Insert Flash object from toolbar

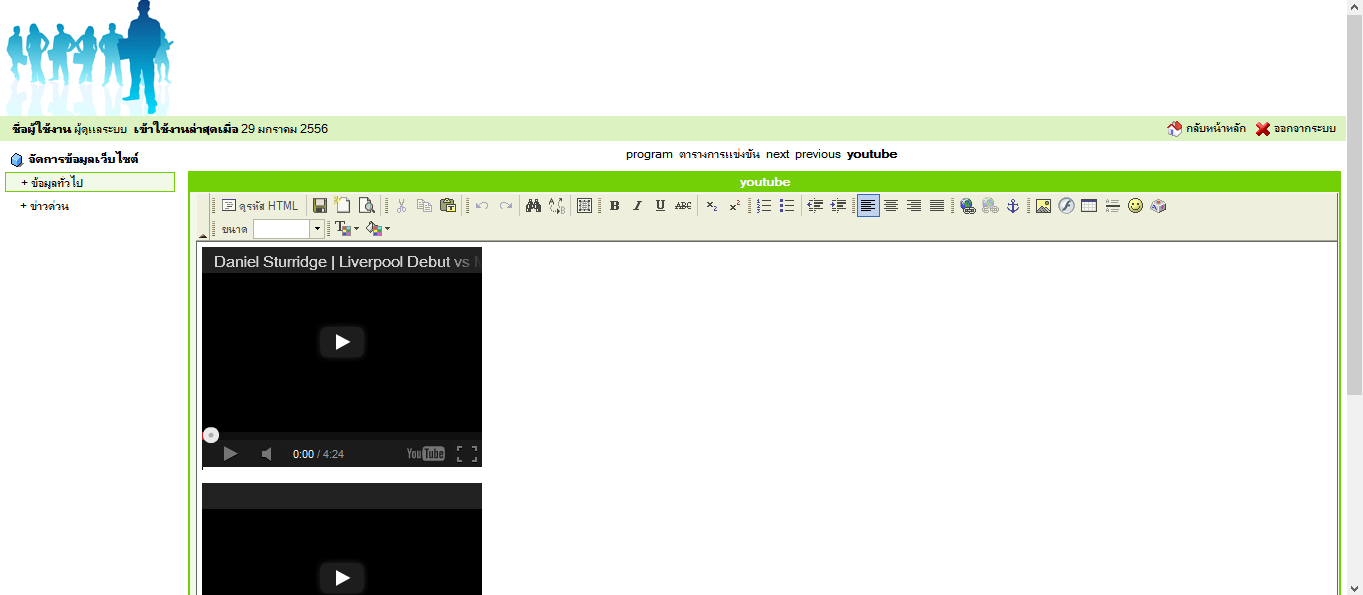[x=1066, y=205]
